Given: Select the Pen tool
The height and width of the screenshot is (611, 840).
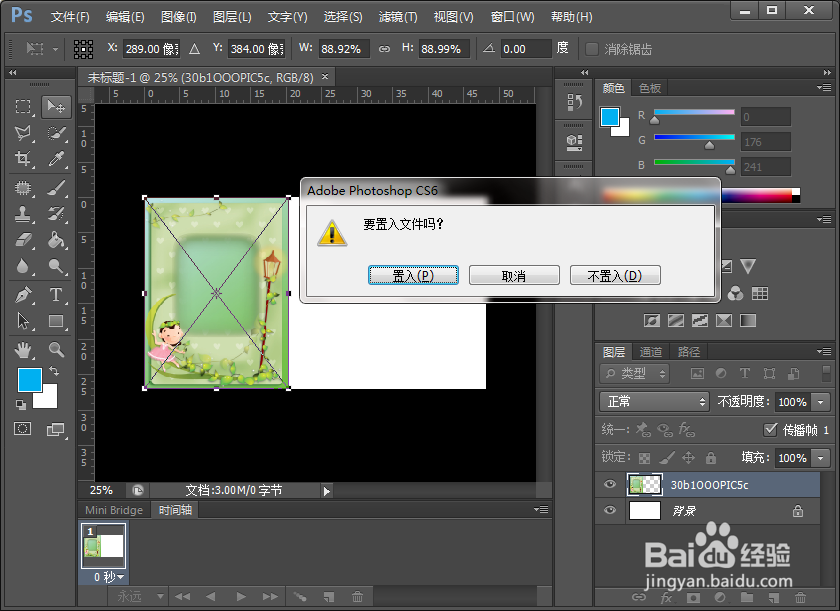Looking at the screenshot, I should pyautogui.click(x=23, y=295).
